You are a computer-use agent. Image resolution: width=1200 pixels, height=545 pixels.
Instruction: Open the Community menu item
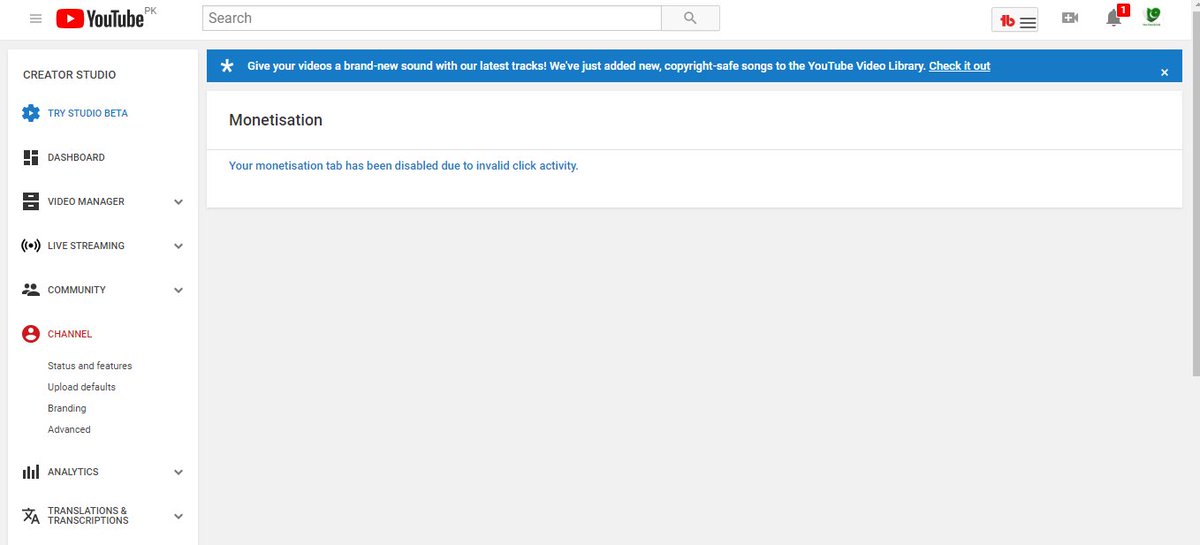coord(77,289)
